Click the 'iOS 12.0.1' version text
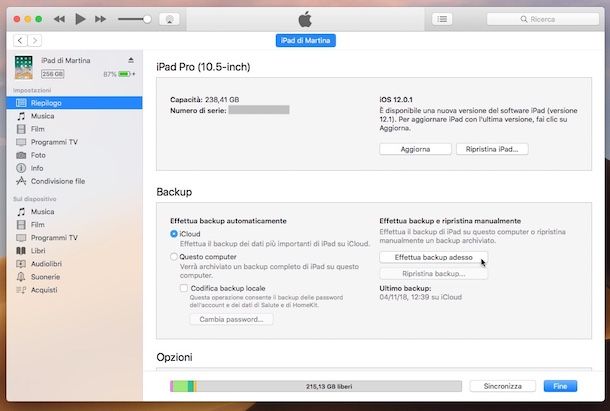610x411 pixels. 396,100
